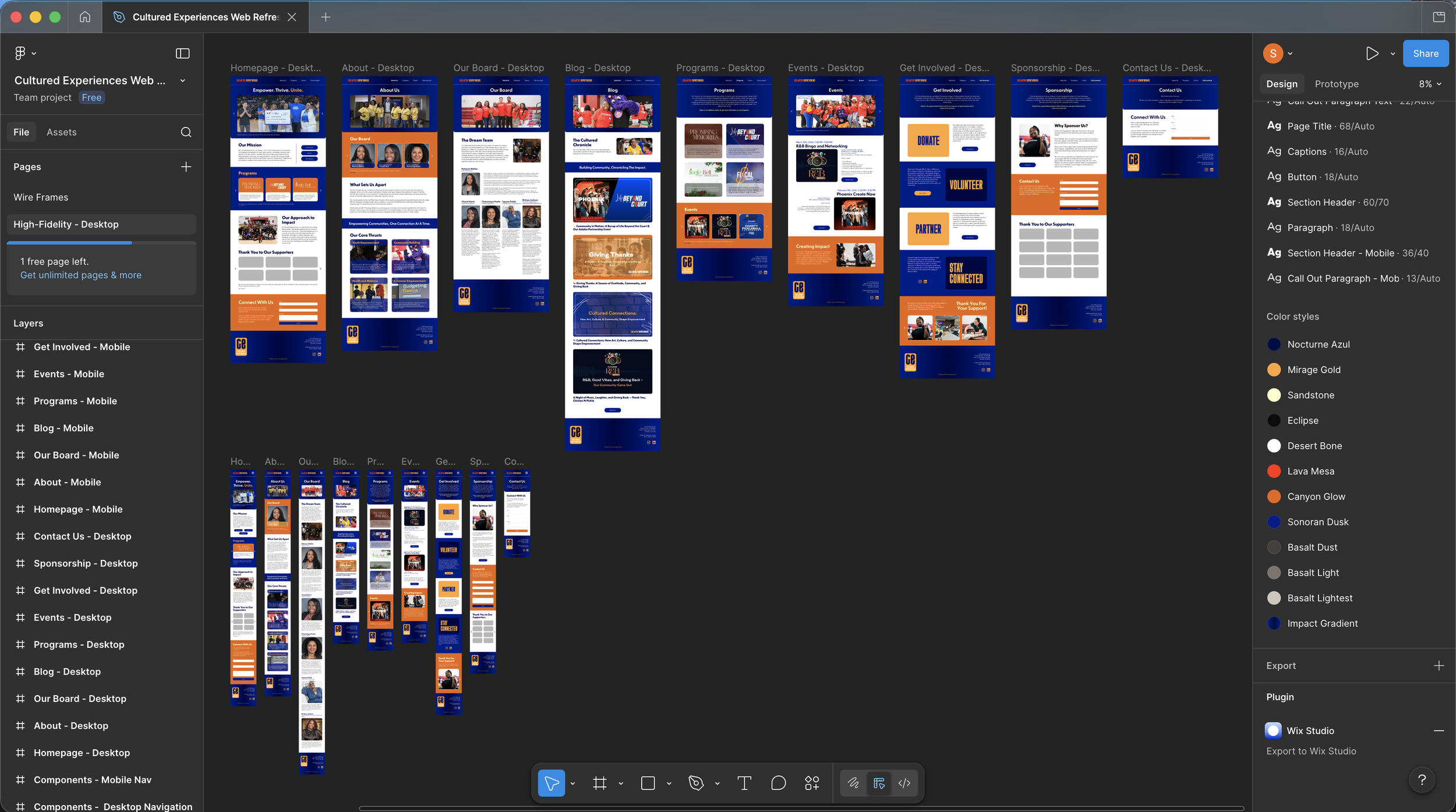Image resolution: width=1456 pixels, height=812 pixels.
Task: Select the Frame tool
Action: [x=599, y=783]
